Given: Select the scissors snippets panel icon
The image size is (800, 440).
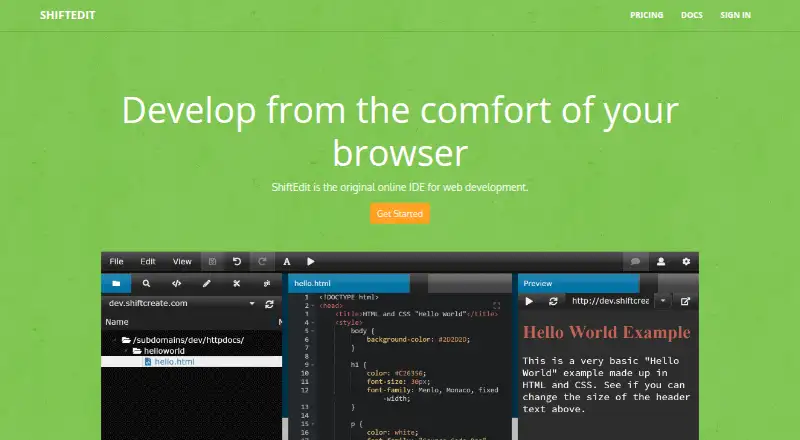Looking at the screenshot, I should (237, 283).
